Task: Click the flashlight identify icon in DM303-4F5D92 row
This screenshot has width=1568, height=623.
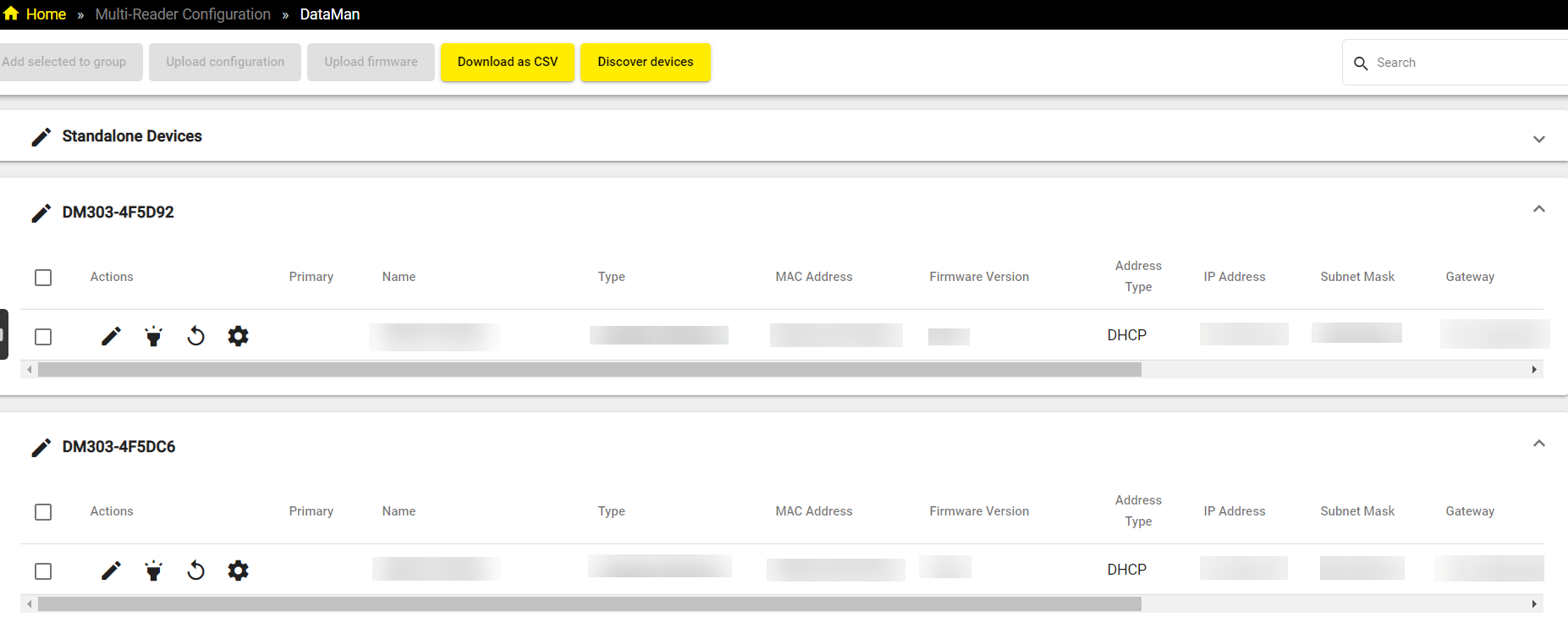Action: click(x=153, y=336)
